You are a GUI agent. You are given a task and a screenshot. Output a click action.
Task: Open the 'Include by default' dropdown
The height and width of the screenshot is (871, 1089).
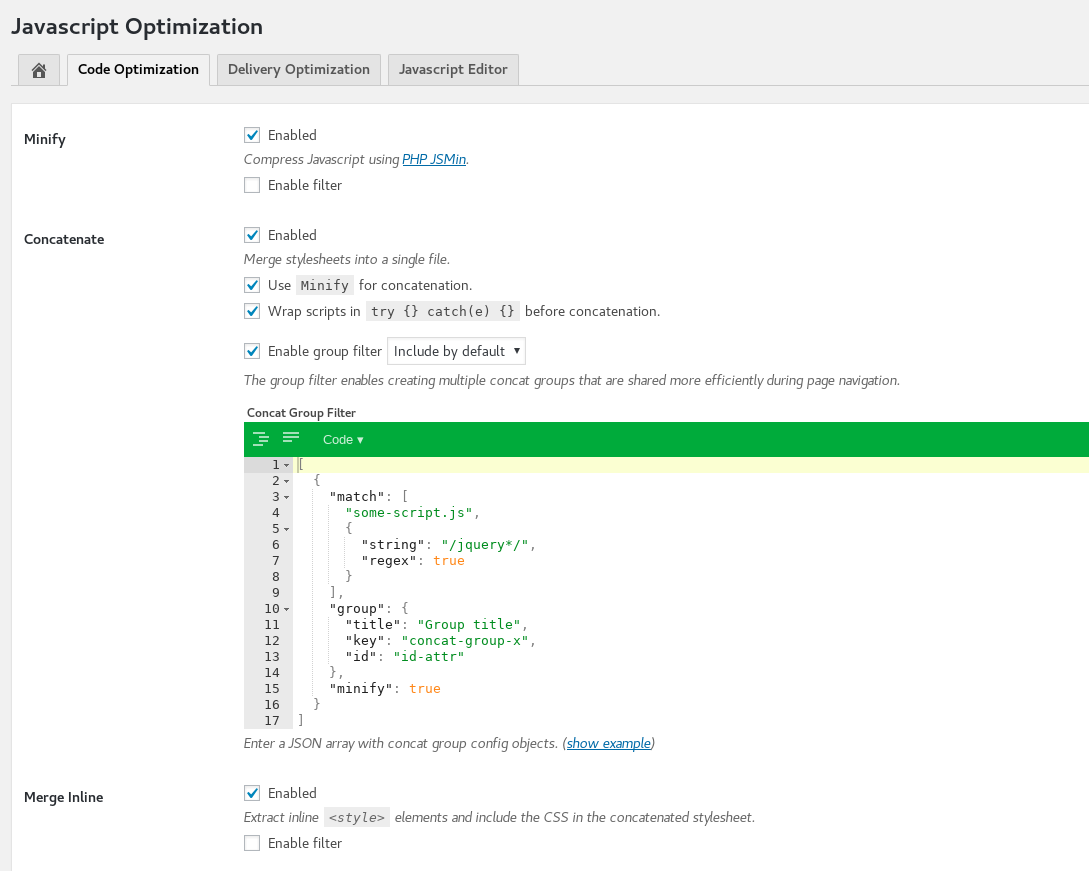tap(456, 351)
